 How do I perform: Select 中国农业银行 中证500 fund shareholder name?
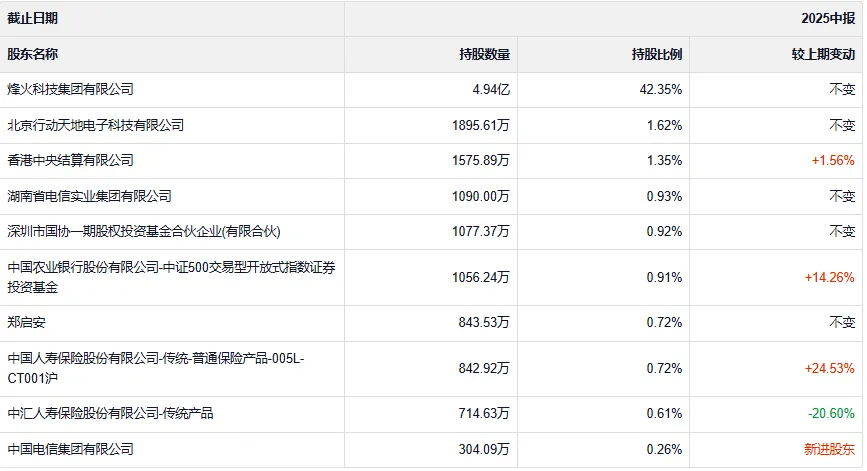tap(171, 278)
